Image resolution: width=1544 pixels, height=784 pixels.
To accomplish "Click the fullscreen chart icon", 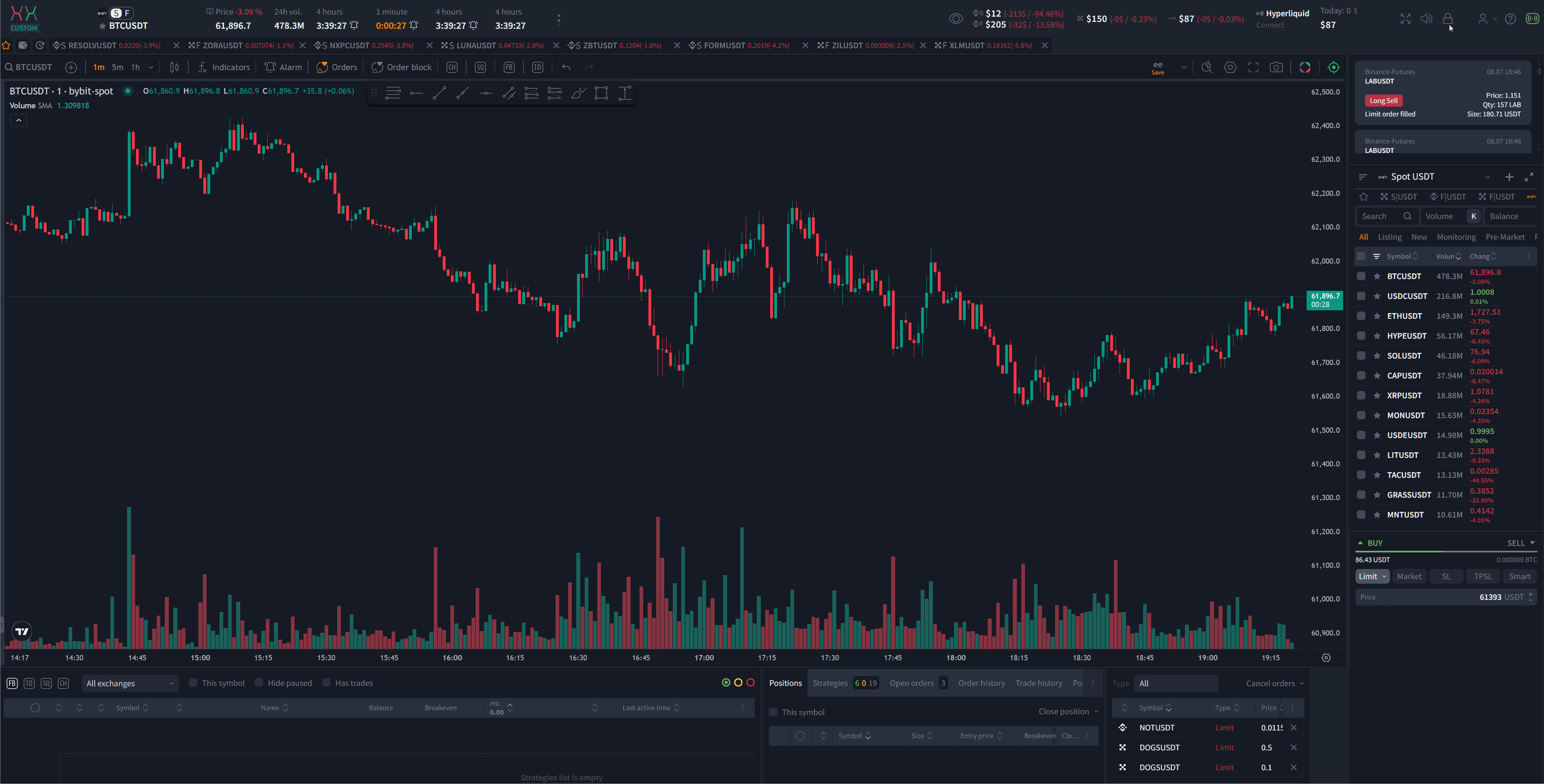I will coord(1253,67).
